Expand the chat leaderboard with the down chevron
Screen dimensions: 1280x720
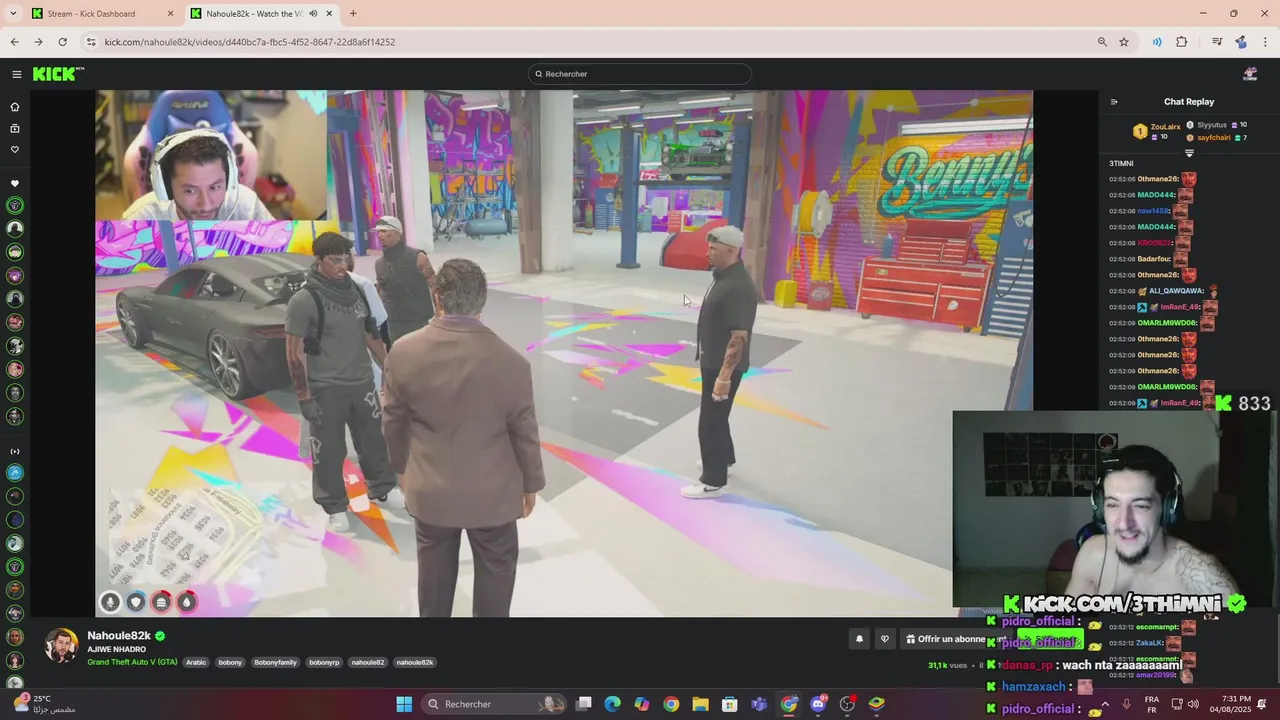click(x=1189, y=153)
